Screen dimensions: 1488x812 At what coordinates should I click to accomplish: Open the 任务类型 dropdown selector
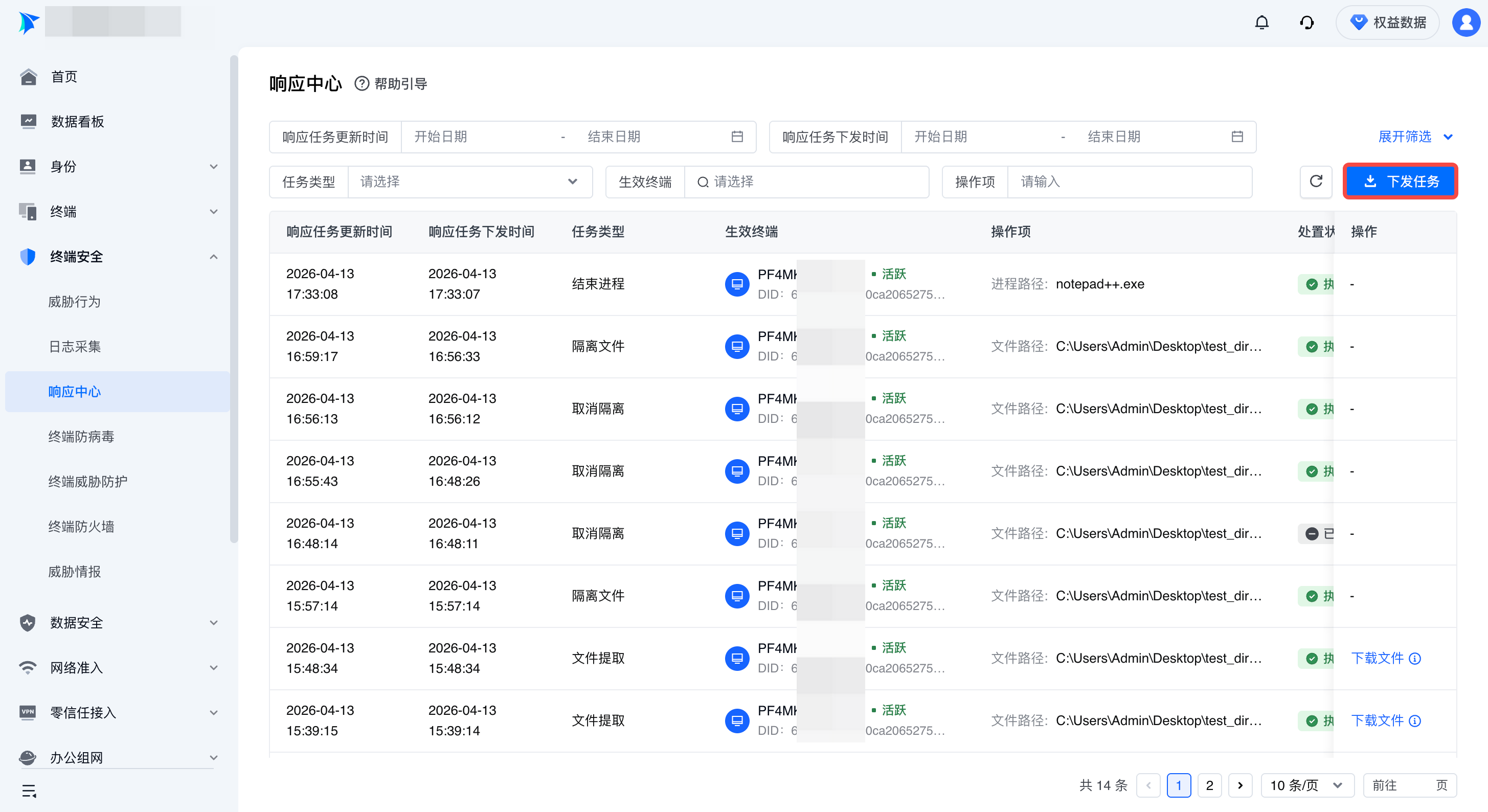(469, 182)
